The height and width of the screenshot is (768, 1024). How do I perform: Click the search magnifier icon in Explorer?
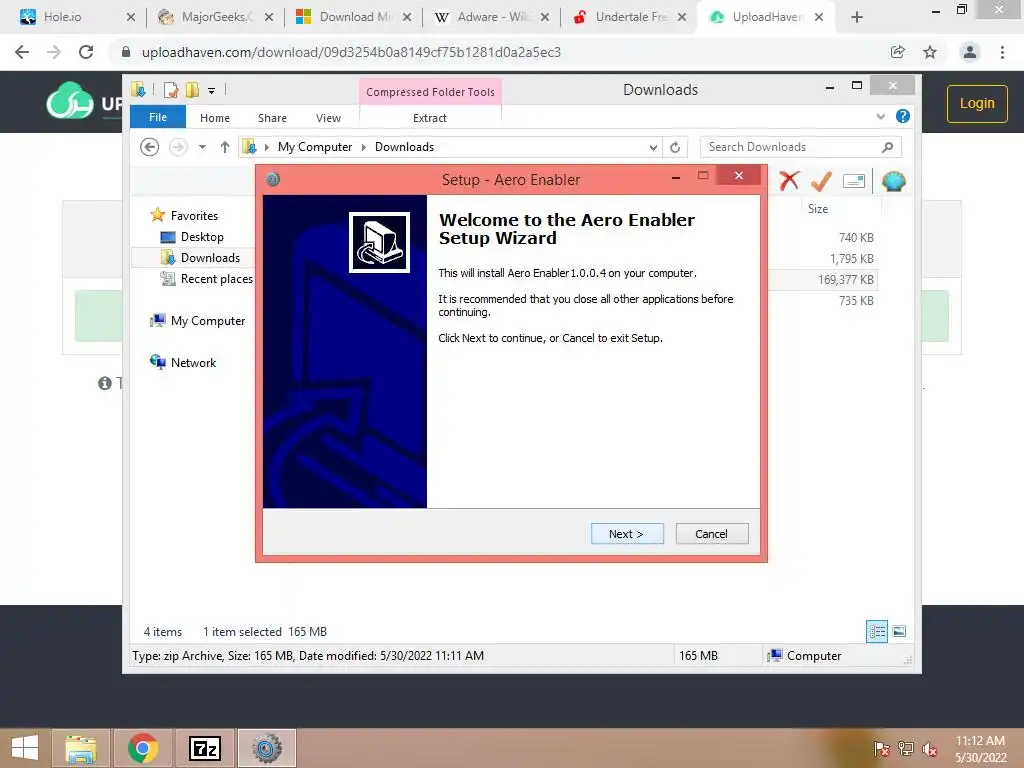887,147
